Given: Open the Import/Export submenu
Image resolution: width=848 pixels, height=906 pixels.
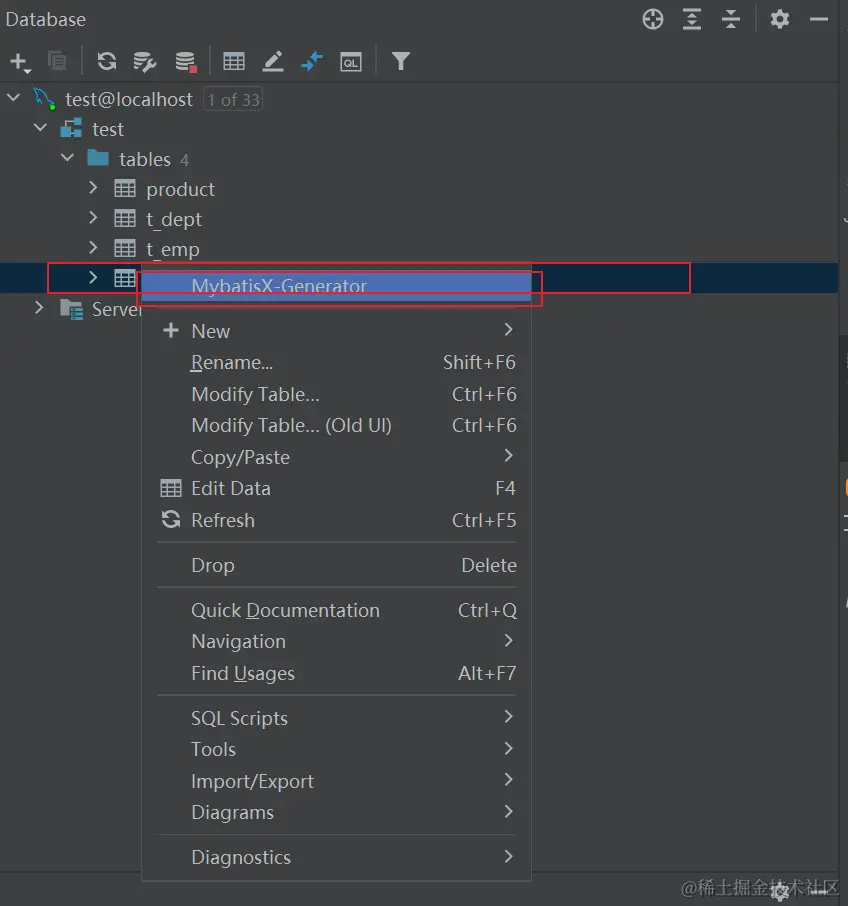Looking at the screenshot, I should (x=336, y=781).
